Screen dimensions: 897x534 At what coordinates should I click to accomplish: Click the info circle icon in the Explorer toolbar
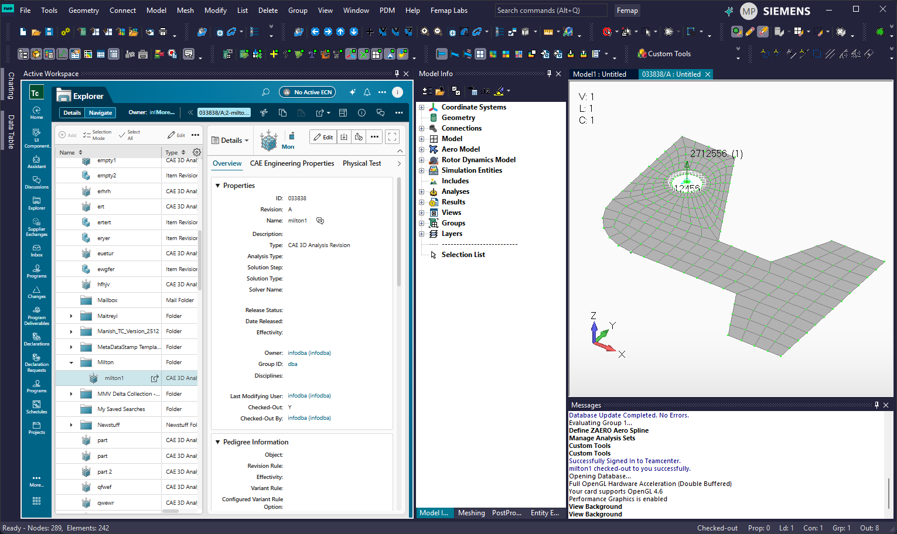pyautogui.click(x=362, y=113)
